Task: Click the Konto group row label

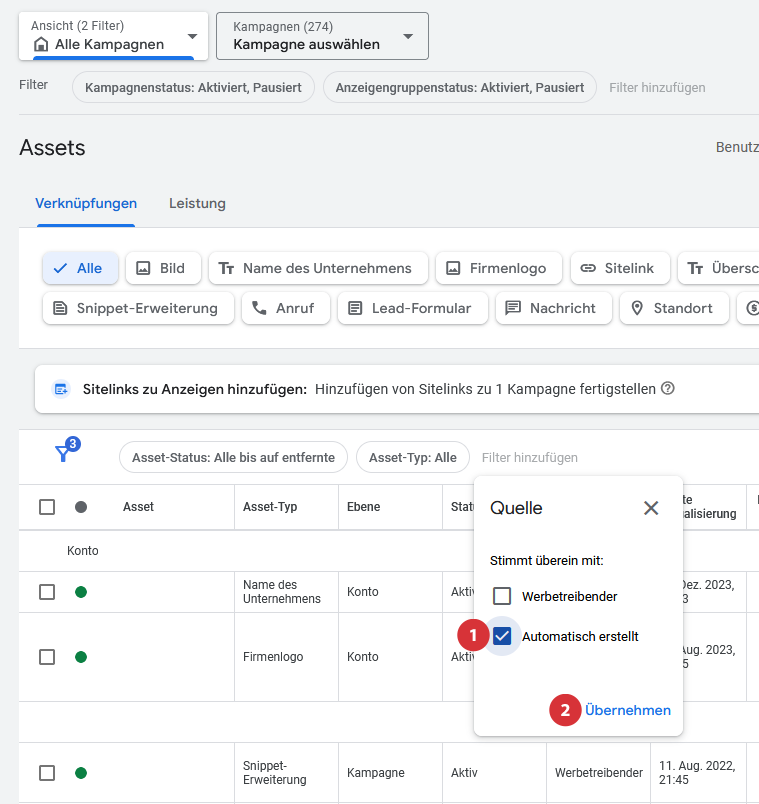Action: (x=83, y=551)
